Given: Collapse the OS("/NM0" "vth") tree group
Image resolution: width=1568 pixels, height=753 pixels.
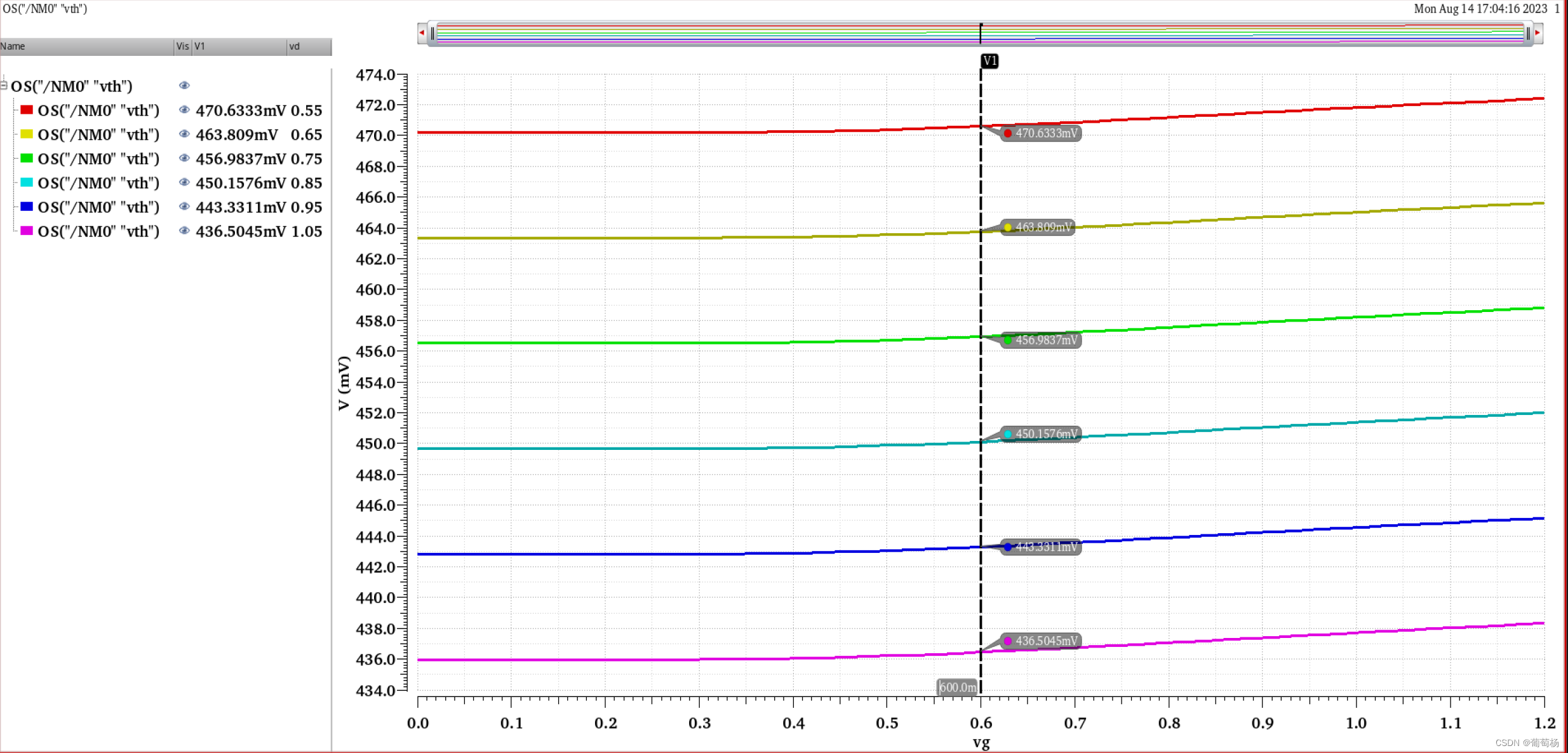Looking at the screenshot, I should click(4, 86).
